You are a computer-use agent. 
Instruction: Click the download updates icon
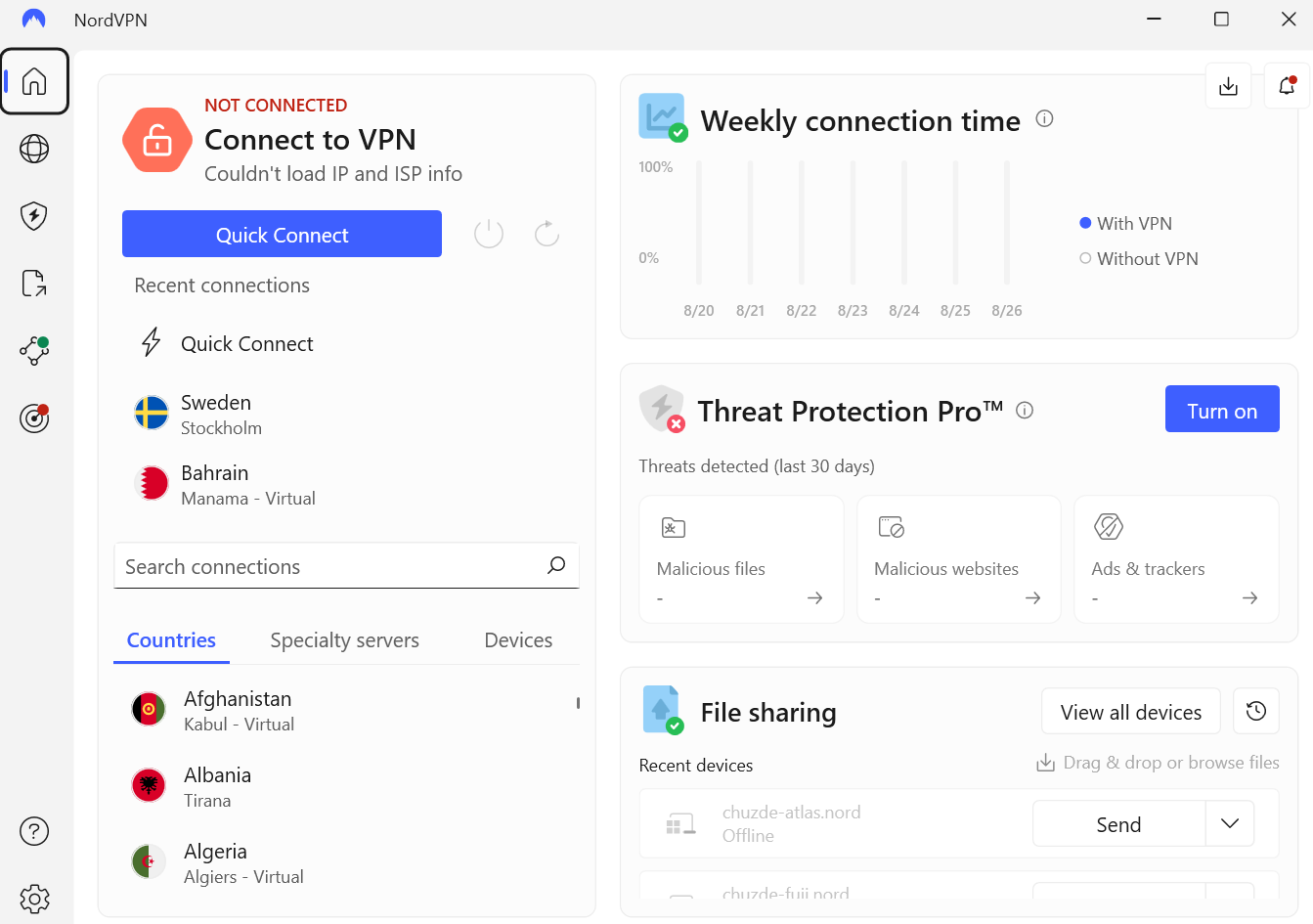1229,86
